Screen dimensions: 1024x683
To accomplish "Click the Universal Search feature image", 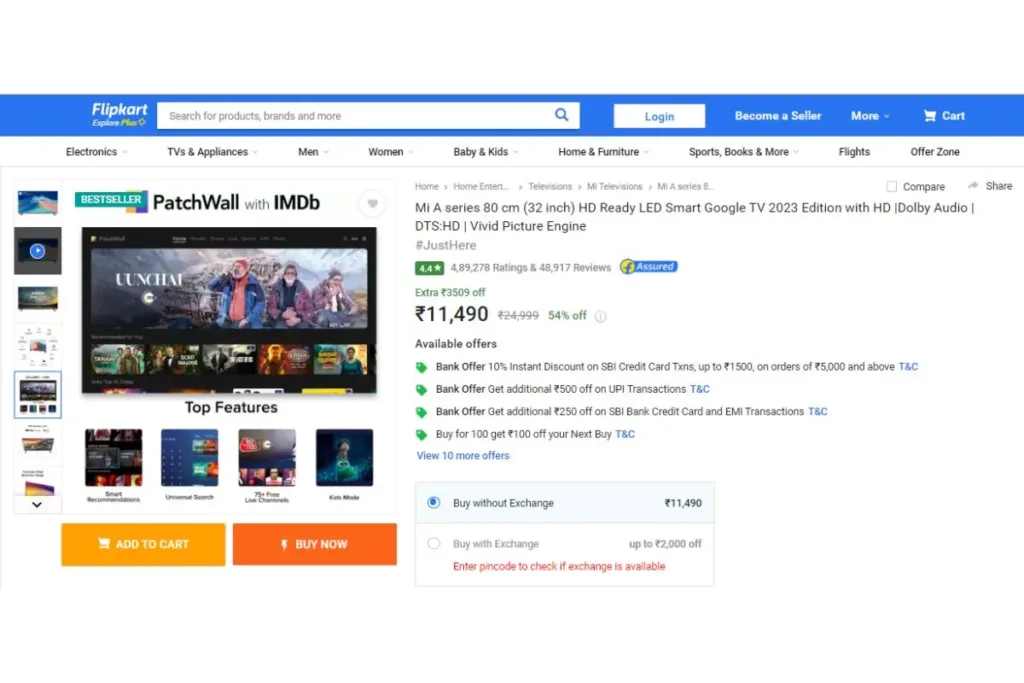I will click(189, 458).
